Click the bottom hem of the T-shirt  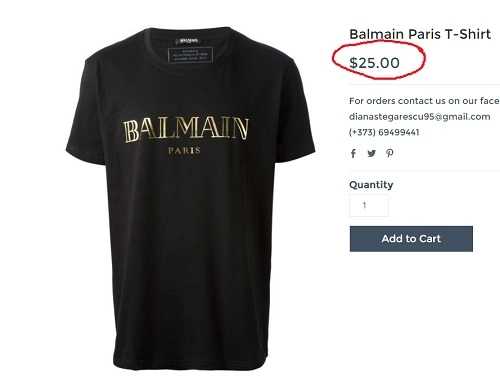pyautogui.click(x=190, y=362)
